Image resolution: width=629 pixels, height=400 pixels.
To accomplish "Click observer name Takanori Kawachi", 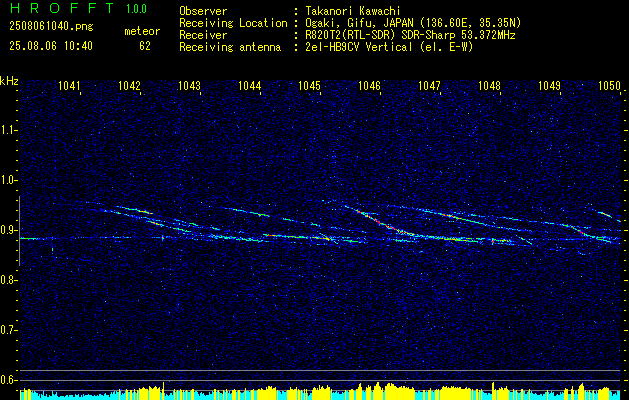I will click(353, 12).
